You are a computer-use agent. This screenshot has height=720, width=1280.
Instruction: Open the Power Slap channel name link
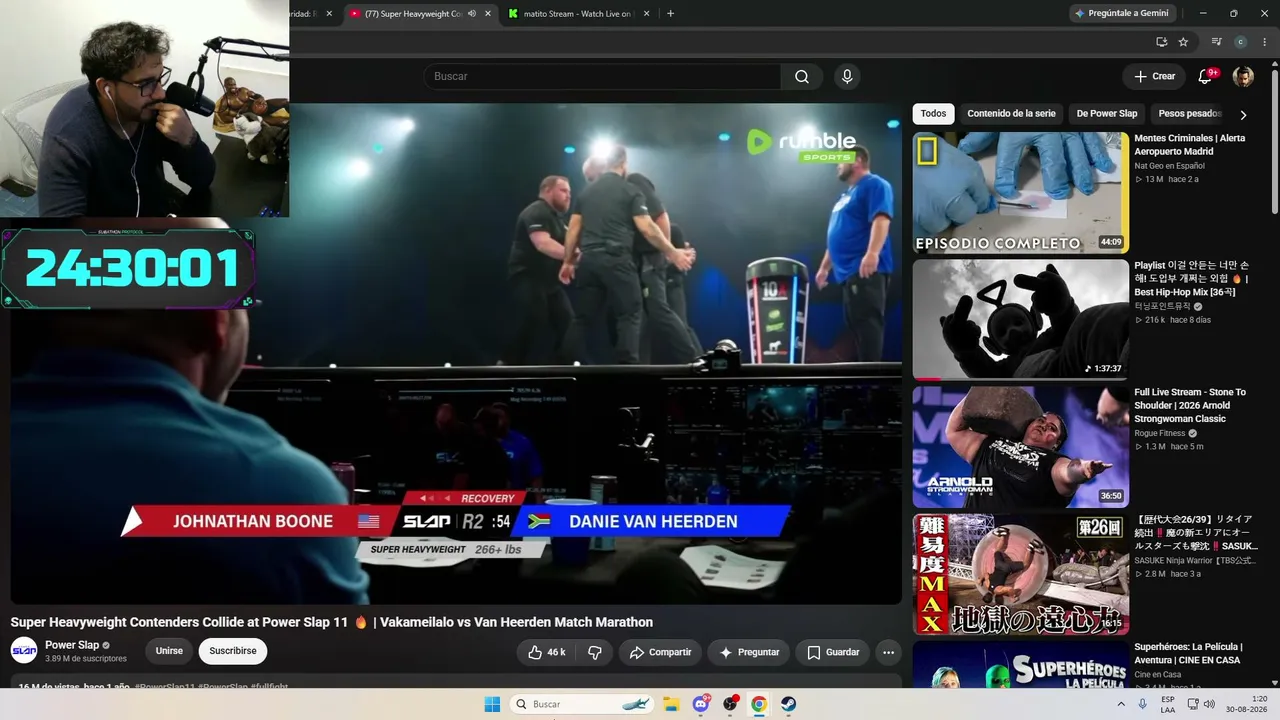pyautogui.click(x=72, y=645)
